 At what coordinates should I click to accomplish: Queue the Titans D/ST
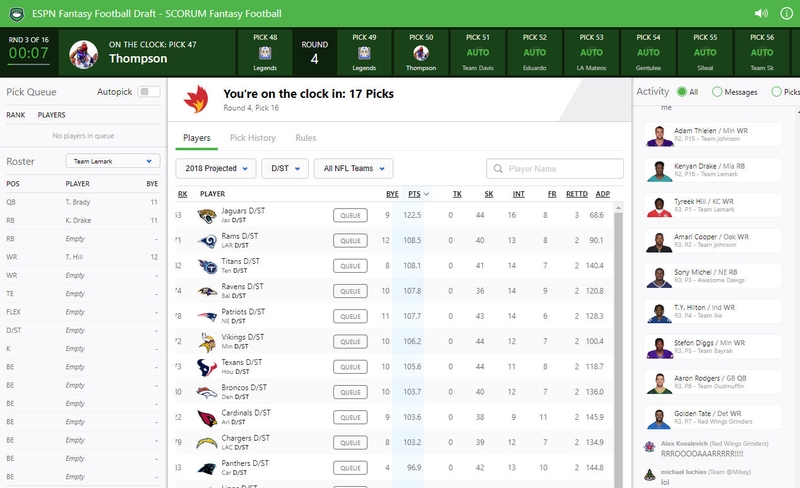(351, 266)
